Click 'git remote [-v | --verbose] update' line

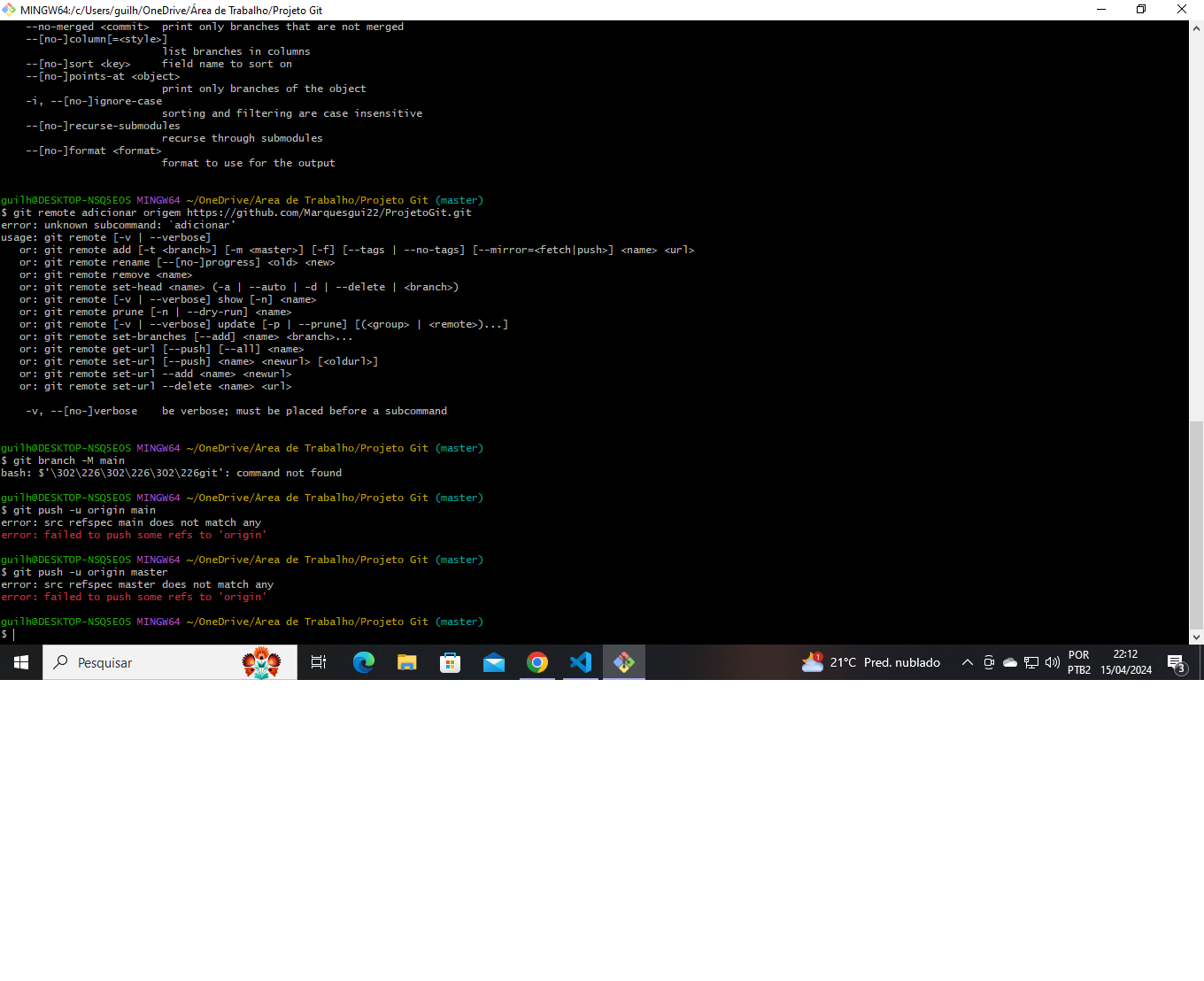click(264, 324)
